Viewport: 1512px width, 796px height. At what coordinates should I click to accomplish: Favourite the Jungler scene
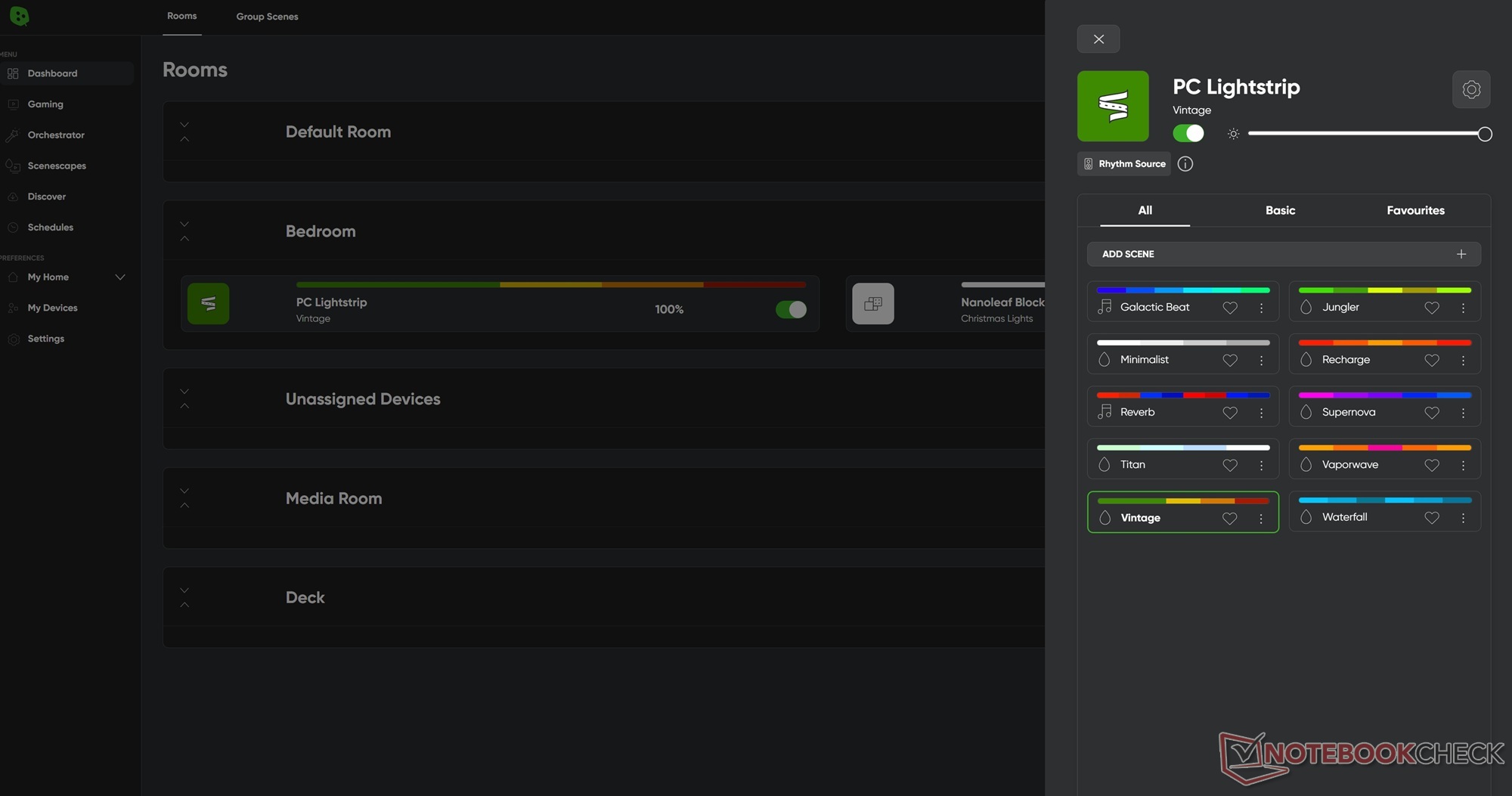click(x=1432, y=308)
